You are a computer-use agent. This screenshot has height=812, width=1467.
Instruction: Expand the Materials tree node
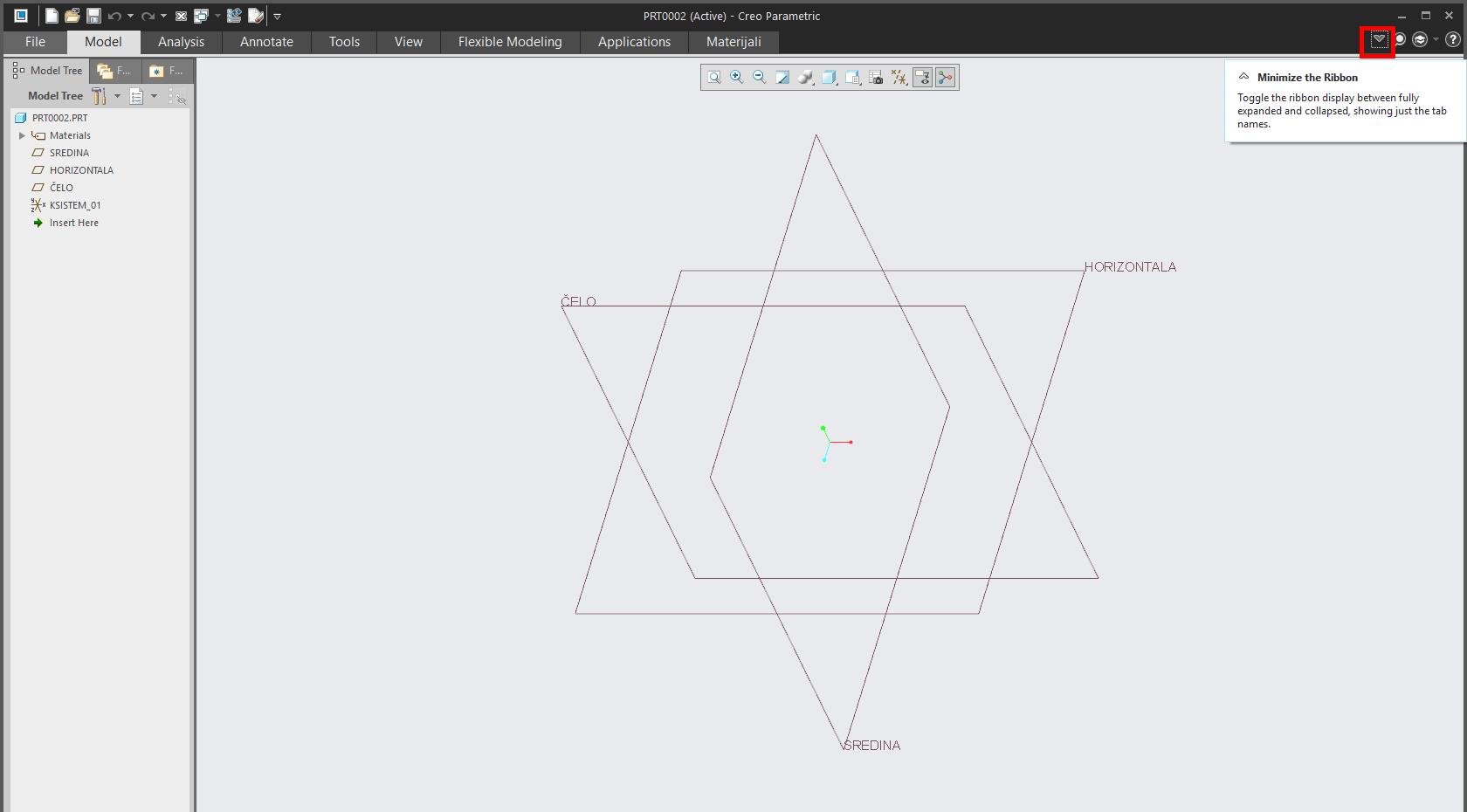point(22,135)
